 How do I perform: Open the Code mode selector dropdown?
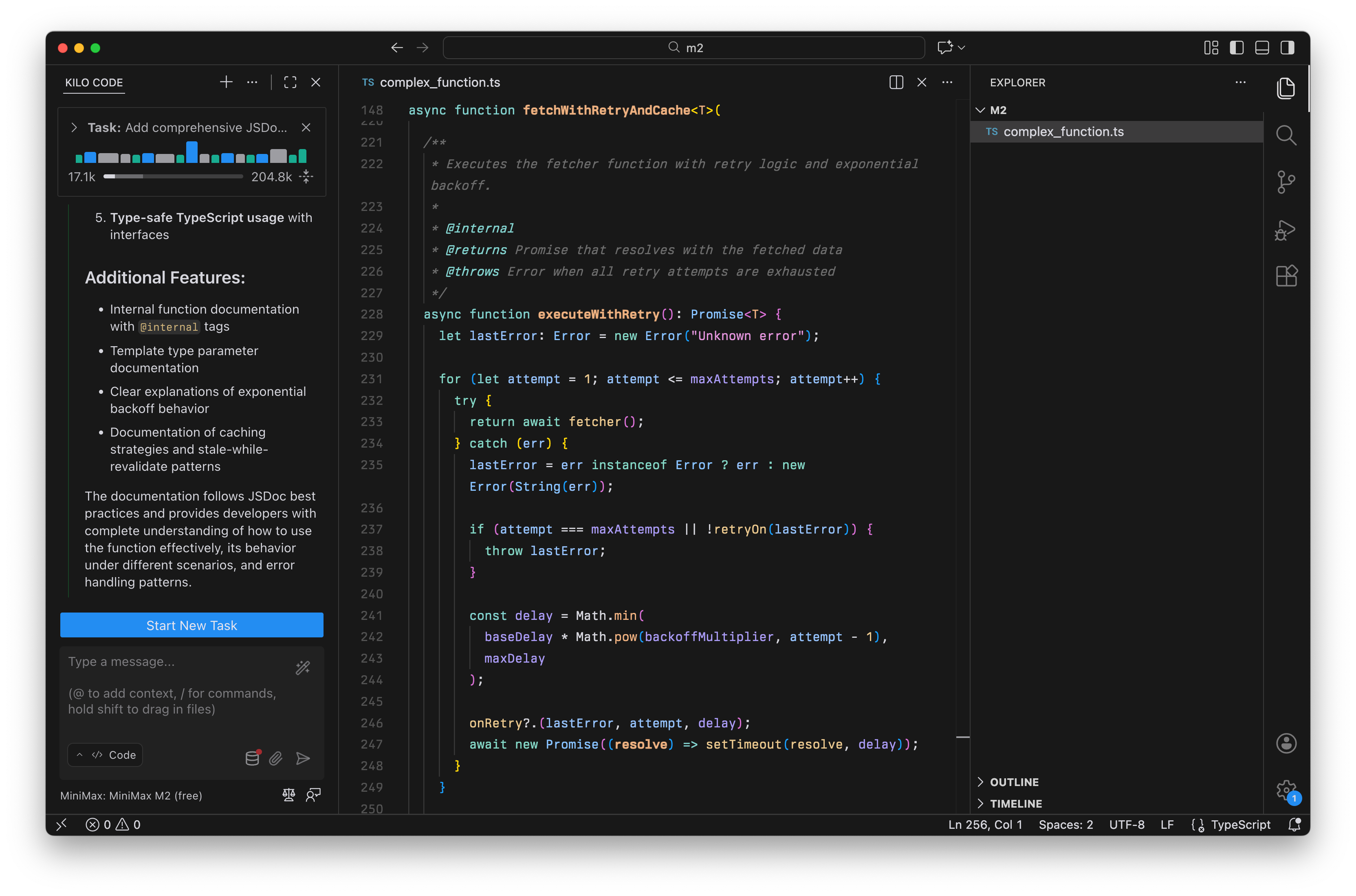coord(106,755)
